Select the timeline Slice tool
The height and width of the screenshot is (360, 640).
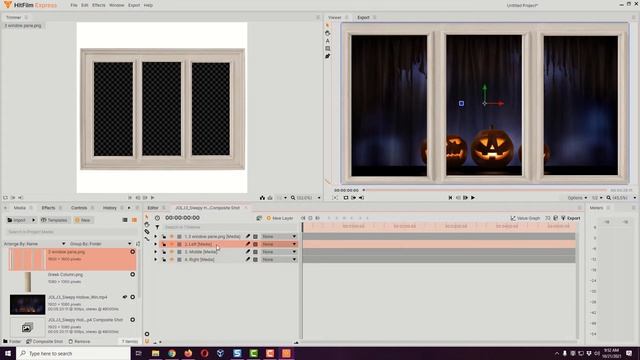147,232
